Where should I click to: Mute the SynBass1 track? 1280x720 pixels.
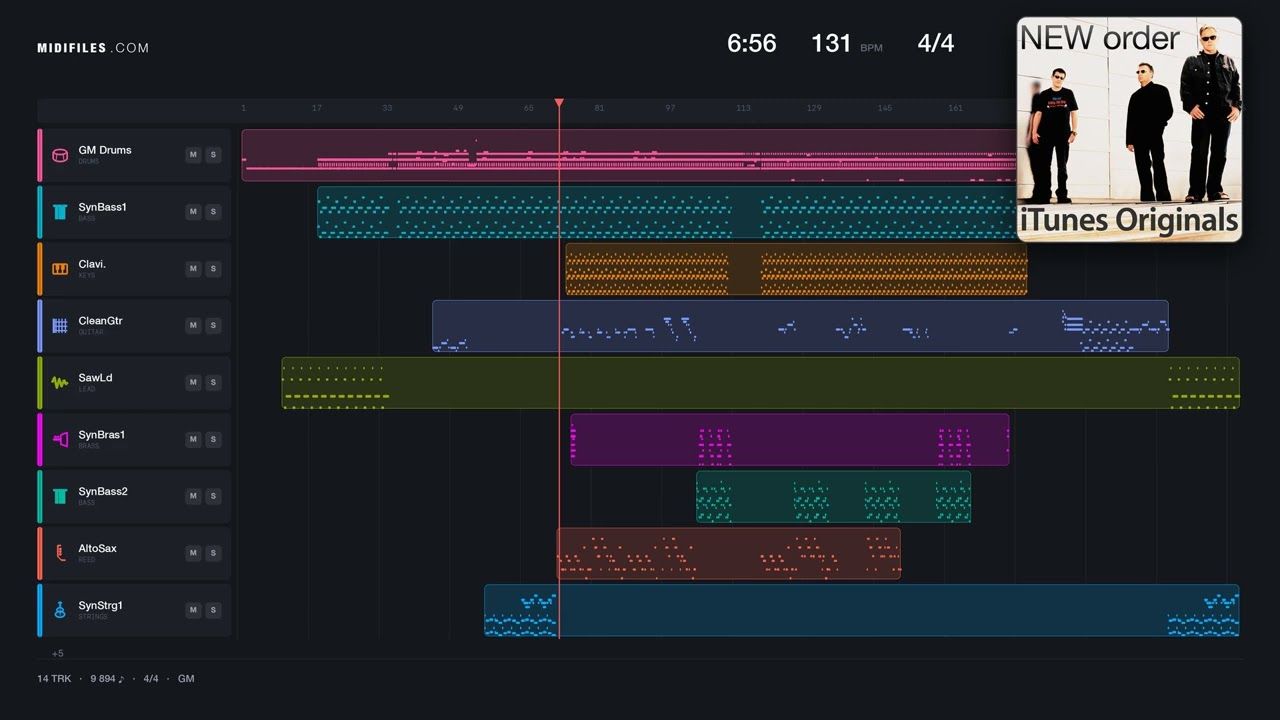point(193,212)
